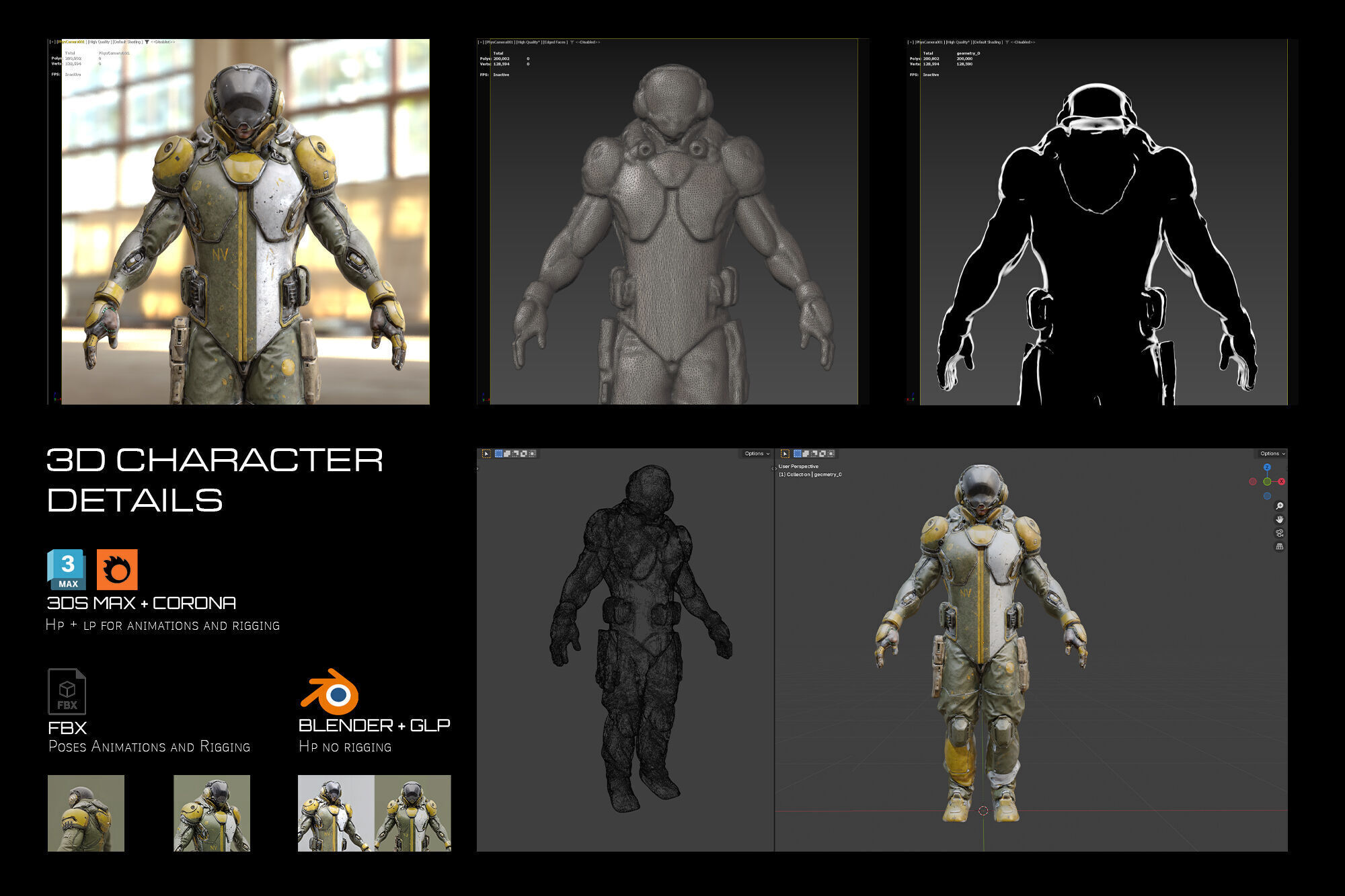Choose 'extend selection' mode in right Blender viewport
Image resolution: width=1345 pixels, height=896 pixels.
point(806,454)
